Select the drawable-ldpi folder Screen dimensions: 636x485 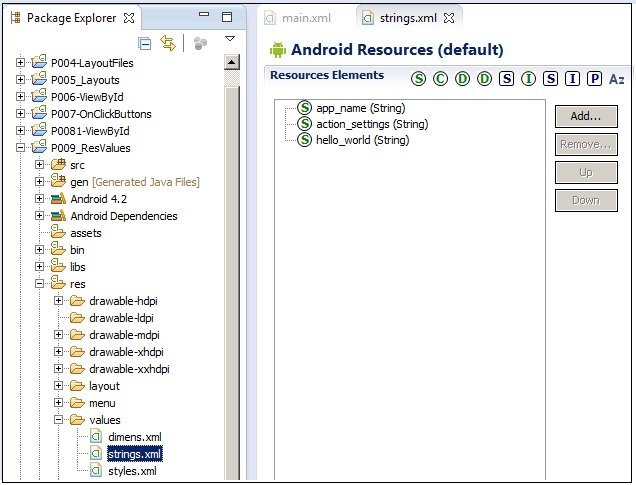tap(121, 318)
